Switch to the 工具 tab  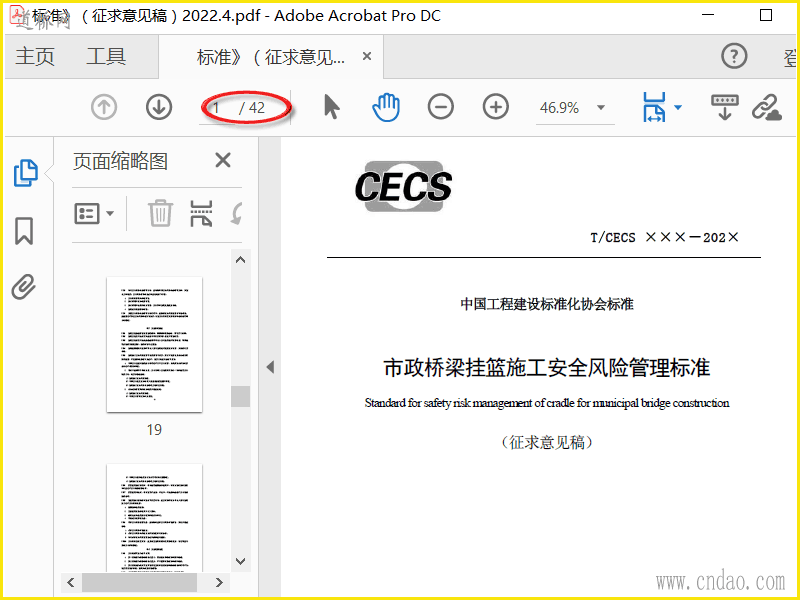106,56
